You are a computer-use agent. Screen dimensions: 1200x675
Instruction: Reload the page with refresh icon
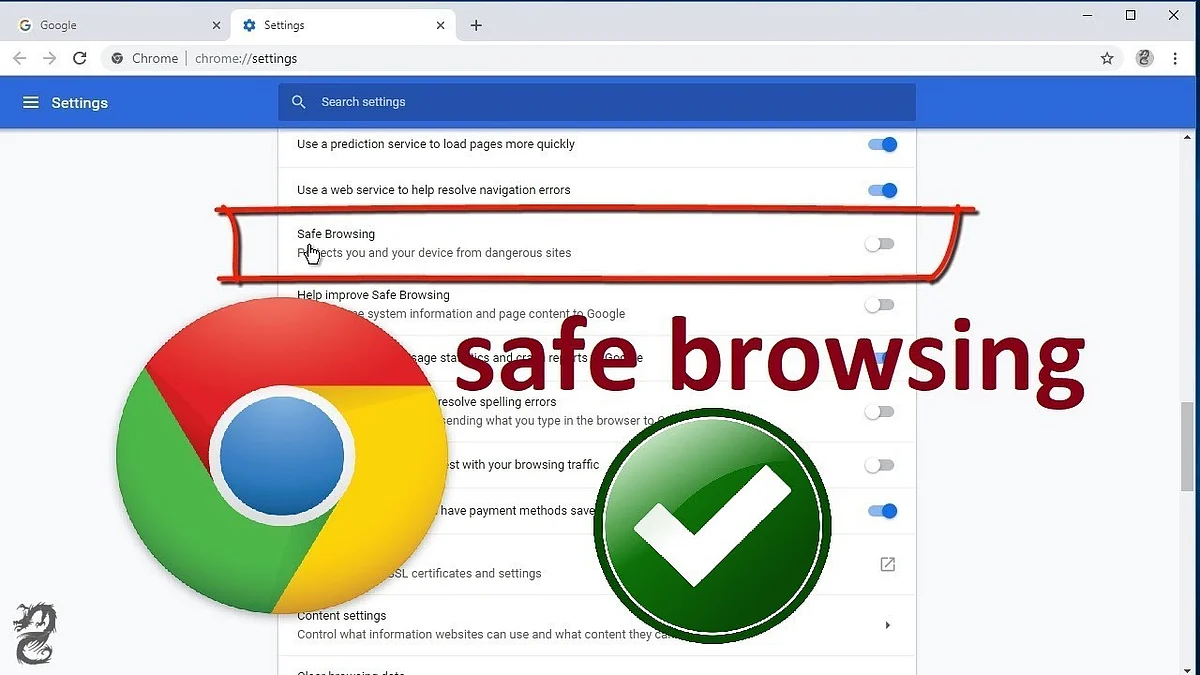tap(80, 59)
